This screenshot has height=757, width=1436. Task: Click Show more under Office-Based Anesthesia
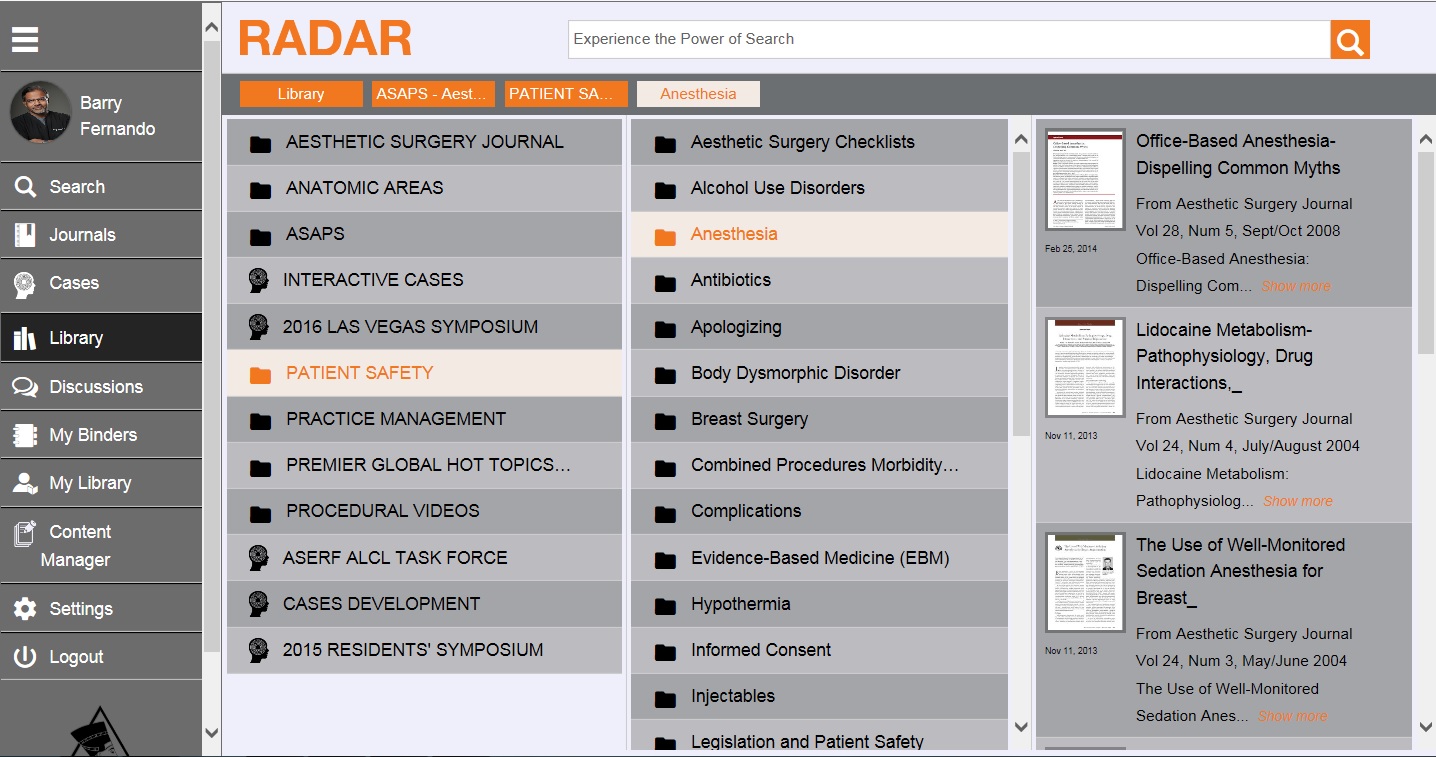coord(1295,286)
